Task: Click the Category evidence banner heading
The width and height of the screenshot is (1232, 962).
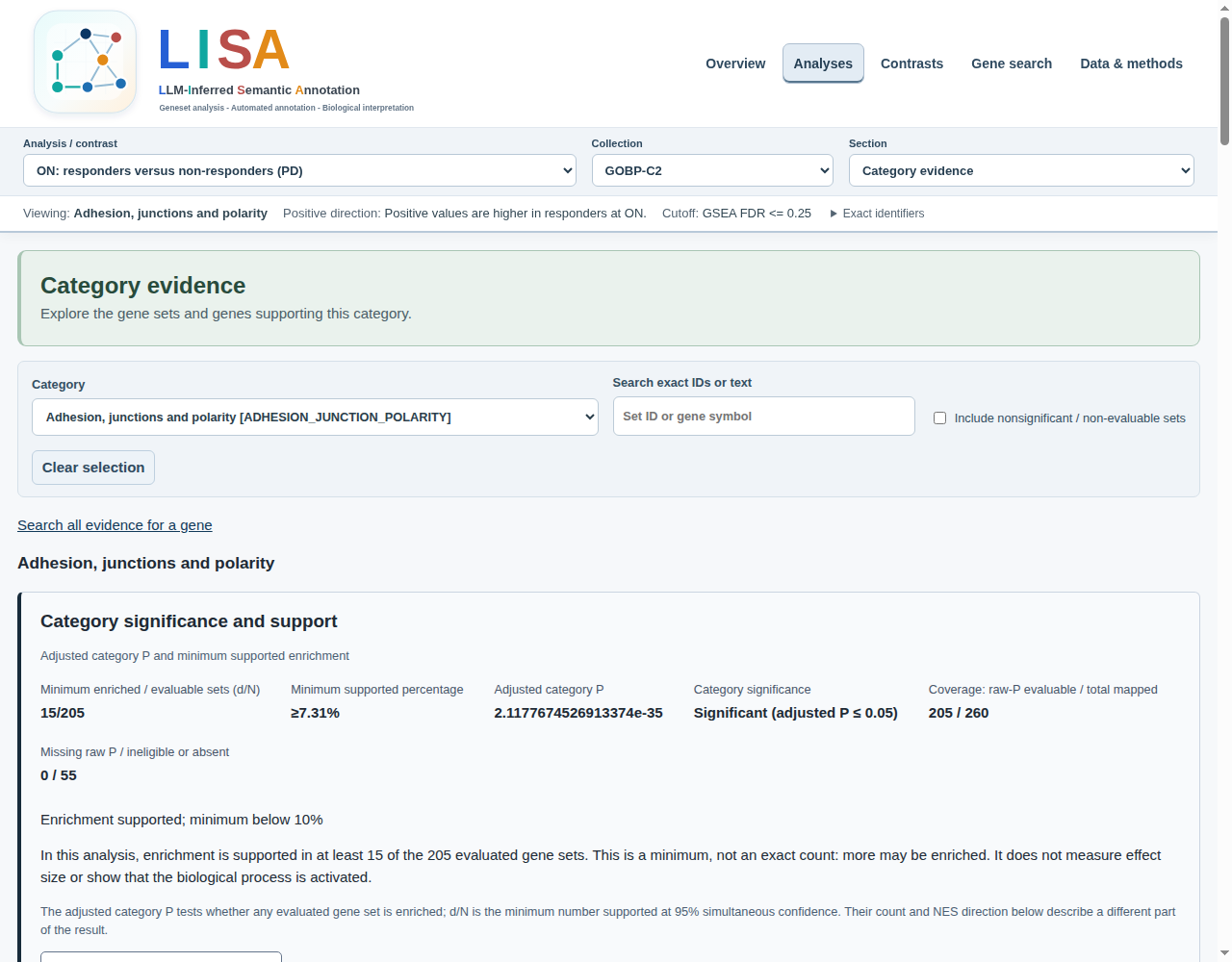Action: 142,286
